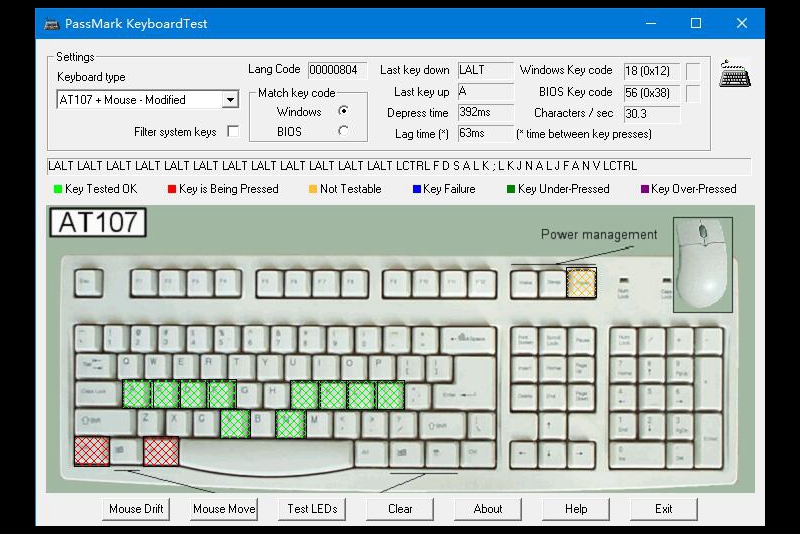800x534 pixels.
Task: Click the green-hatched J key
Action: point(305,394)
